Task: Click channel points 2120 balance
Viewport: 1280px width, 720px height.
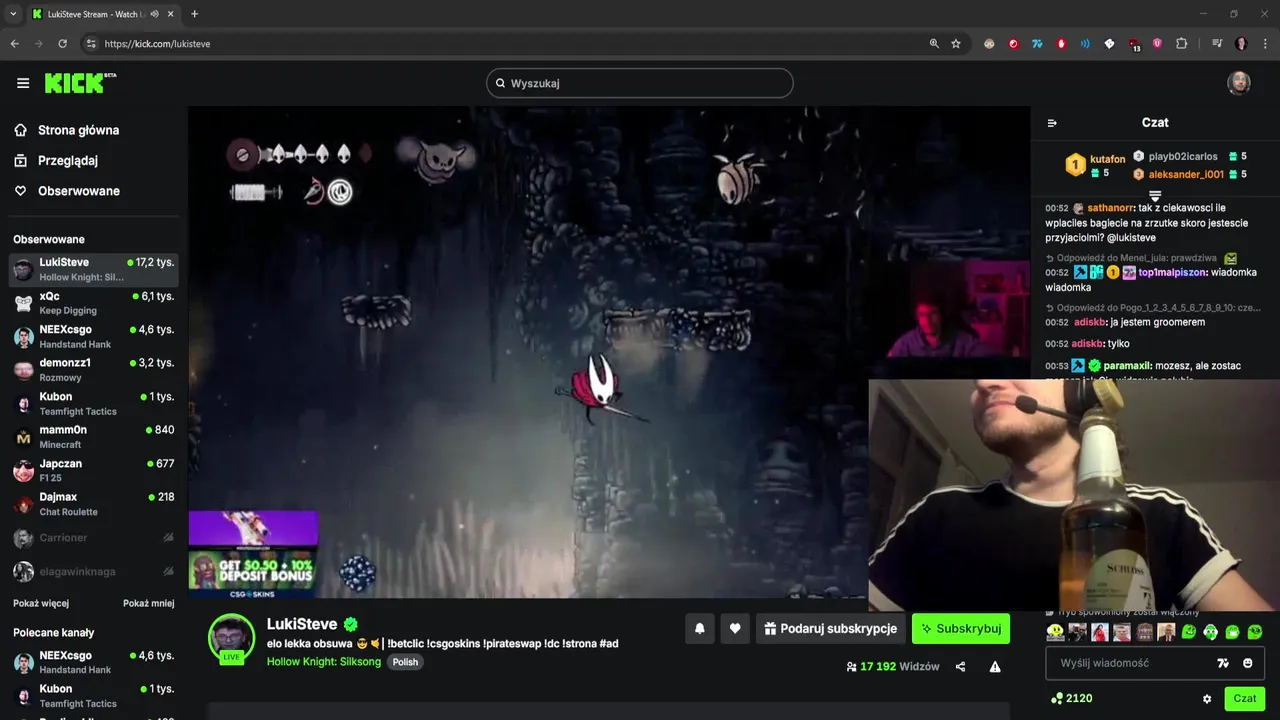Action: point(1071,699)
